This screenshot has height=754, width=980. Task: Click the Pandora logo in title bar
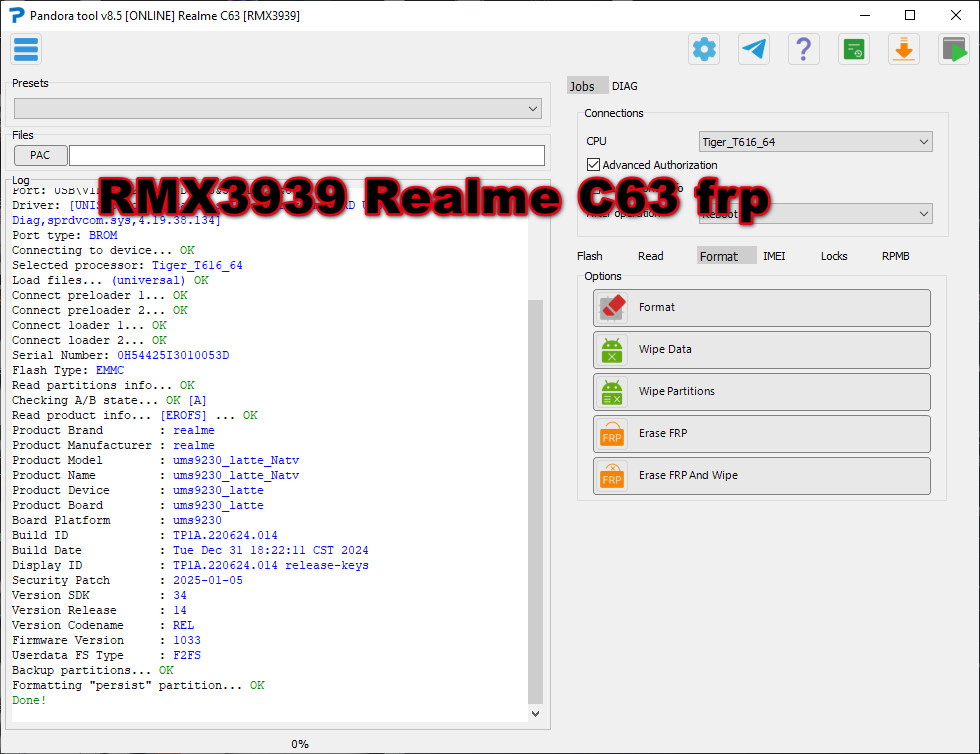click(17, 15)
